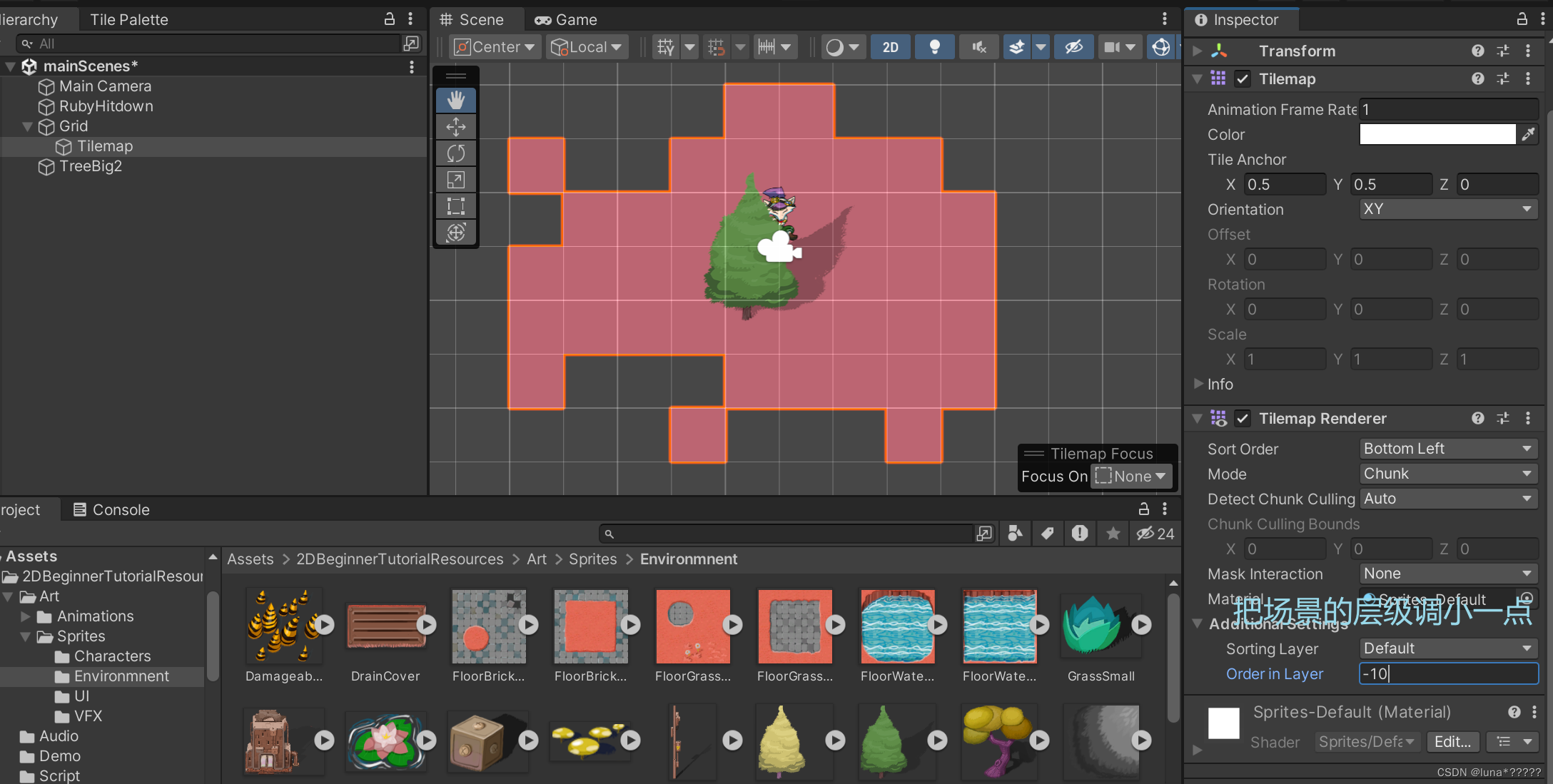The width and height of the screenshot is (1553, 784).
Task: Click the Animation Frame Rate field
Action: pos(1448,109)
